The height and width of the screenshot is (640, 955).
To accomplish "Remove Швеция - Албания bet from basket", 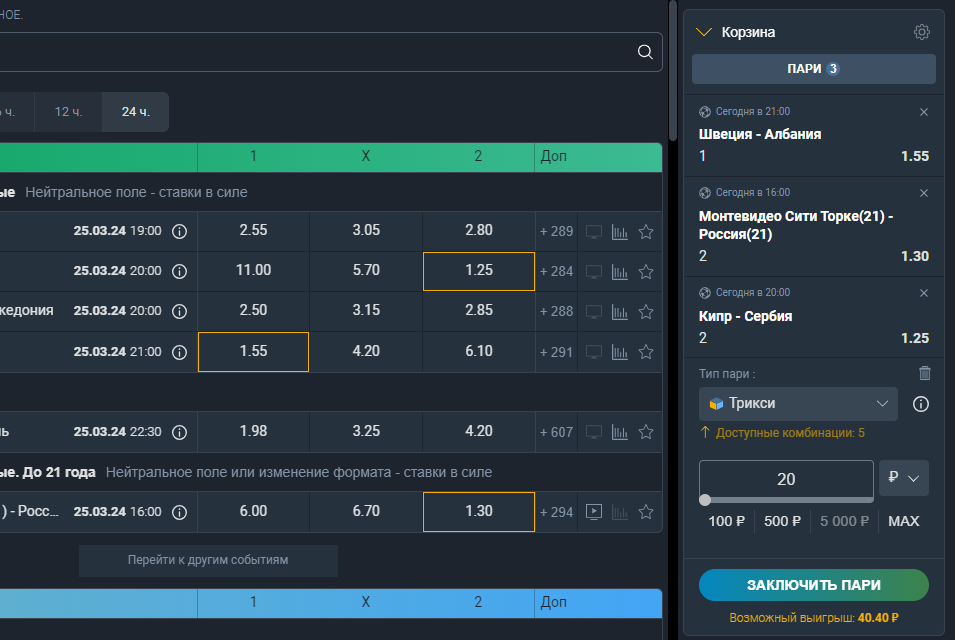I will [x=924, y=112].
